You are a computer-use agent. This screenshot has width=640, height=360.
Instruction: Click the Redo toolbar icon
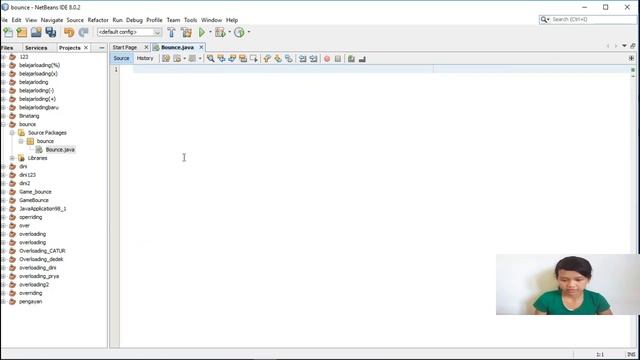83,32
